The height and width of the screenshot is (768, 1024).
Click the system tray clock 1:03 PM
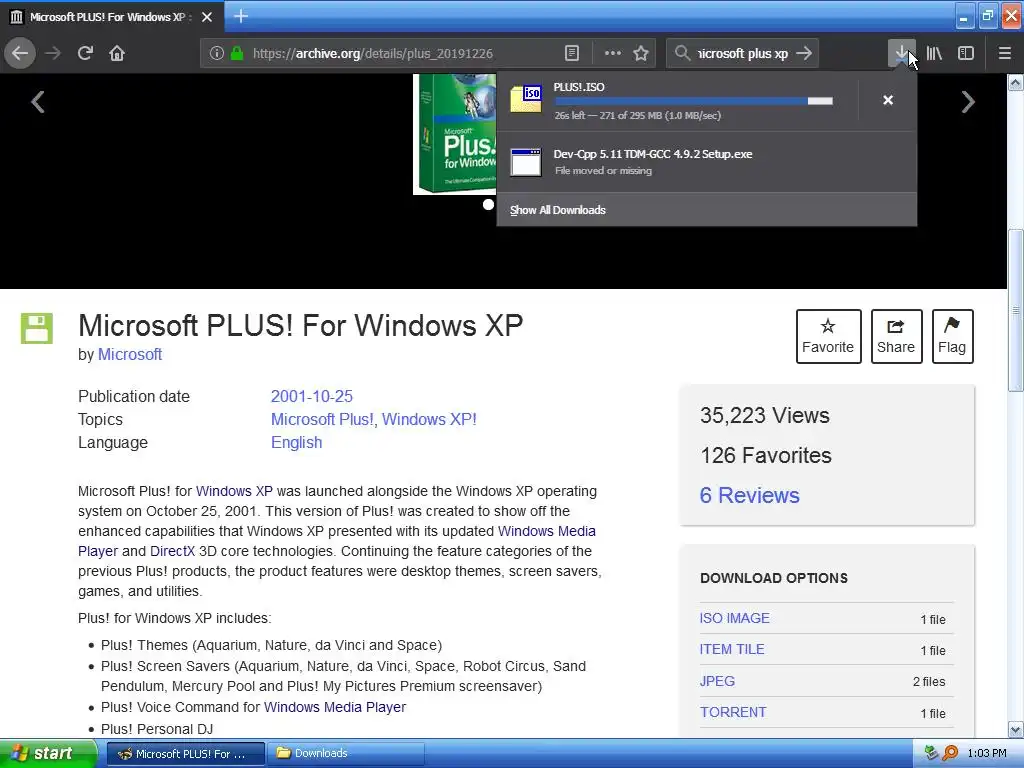[987, 754]
